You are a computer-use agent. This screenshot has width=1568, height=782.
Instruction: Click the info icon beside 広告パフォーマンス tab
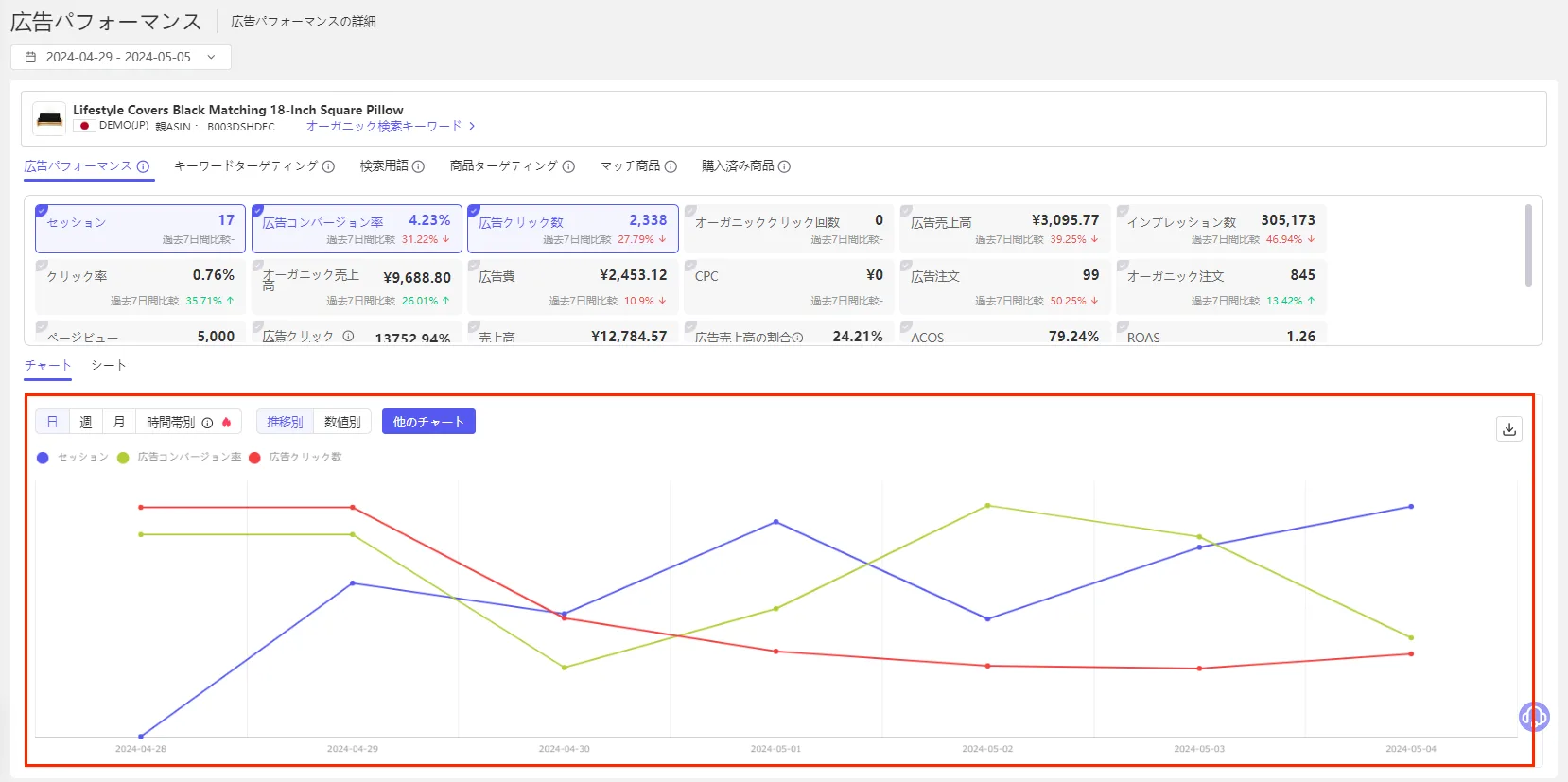pos(143,166)
